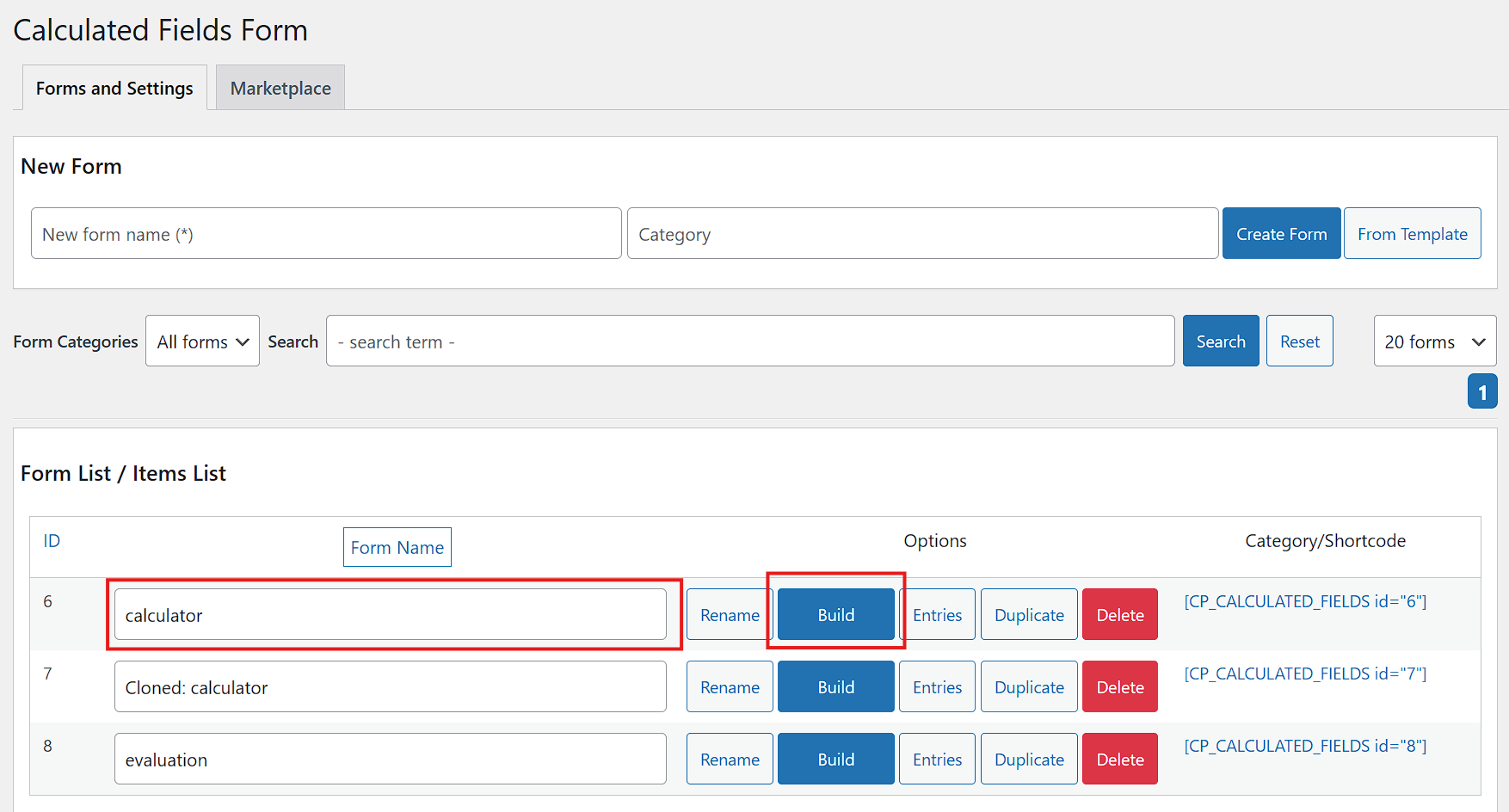
Task: Click the shortcode with id="7"
Action: pos(1305,674)
